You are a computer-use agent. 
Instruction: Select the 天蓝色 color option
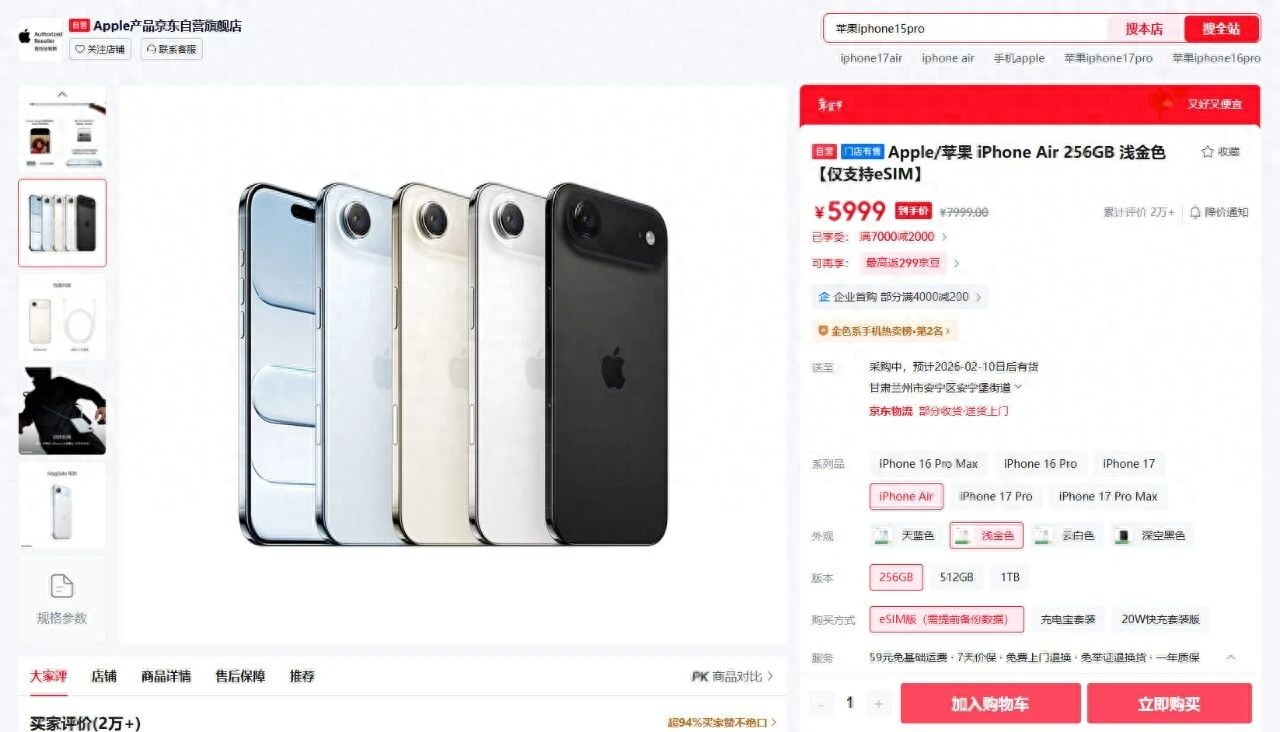(906, 536)
